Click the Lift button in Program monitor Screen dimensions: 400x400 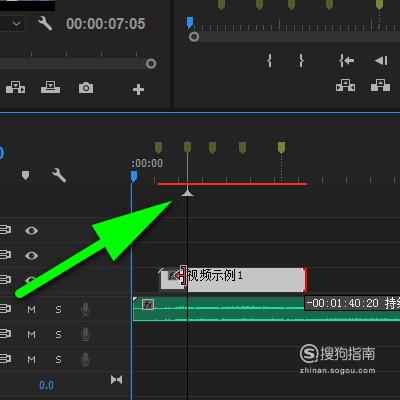click(346, 85)
